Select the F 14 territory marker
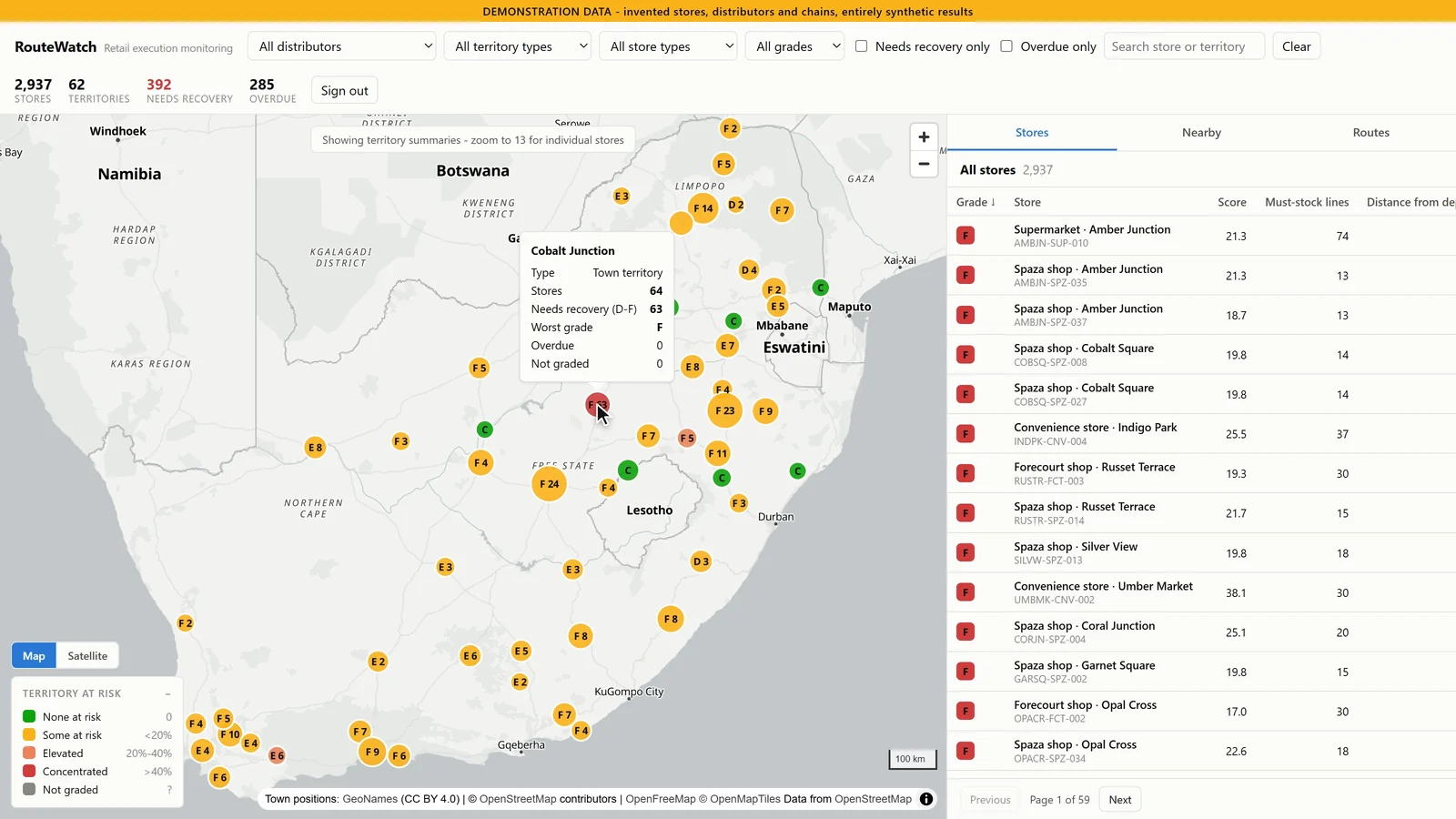The height and width of the screenshot is (819, 1456). [x=703, y=208]
